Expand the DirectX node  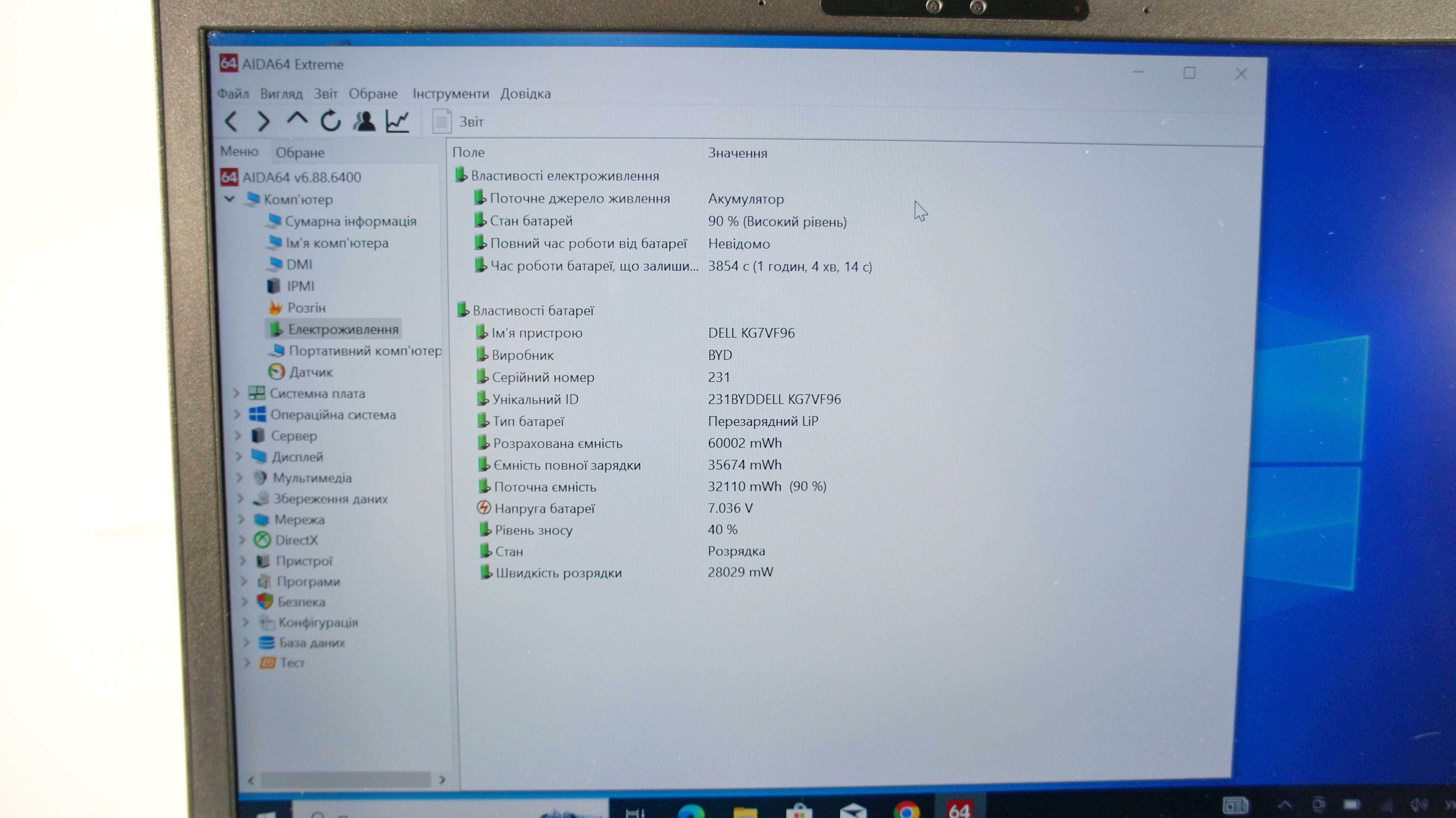(x=243, y=540)
